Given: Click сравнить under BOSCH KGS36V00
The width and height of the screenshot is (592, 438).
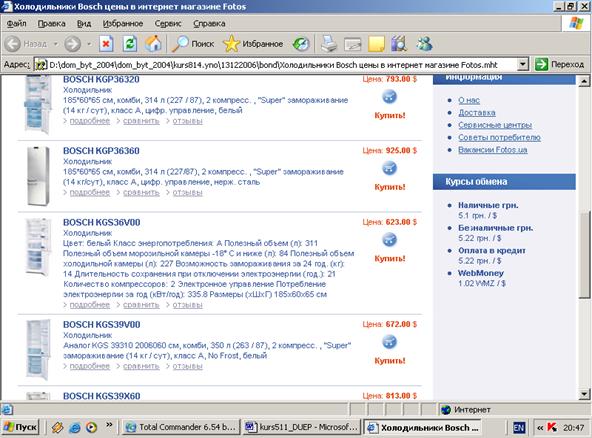Looking at the screenshot, I should (141, 305).
